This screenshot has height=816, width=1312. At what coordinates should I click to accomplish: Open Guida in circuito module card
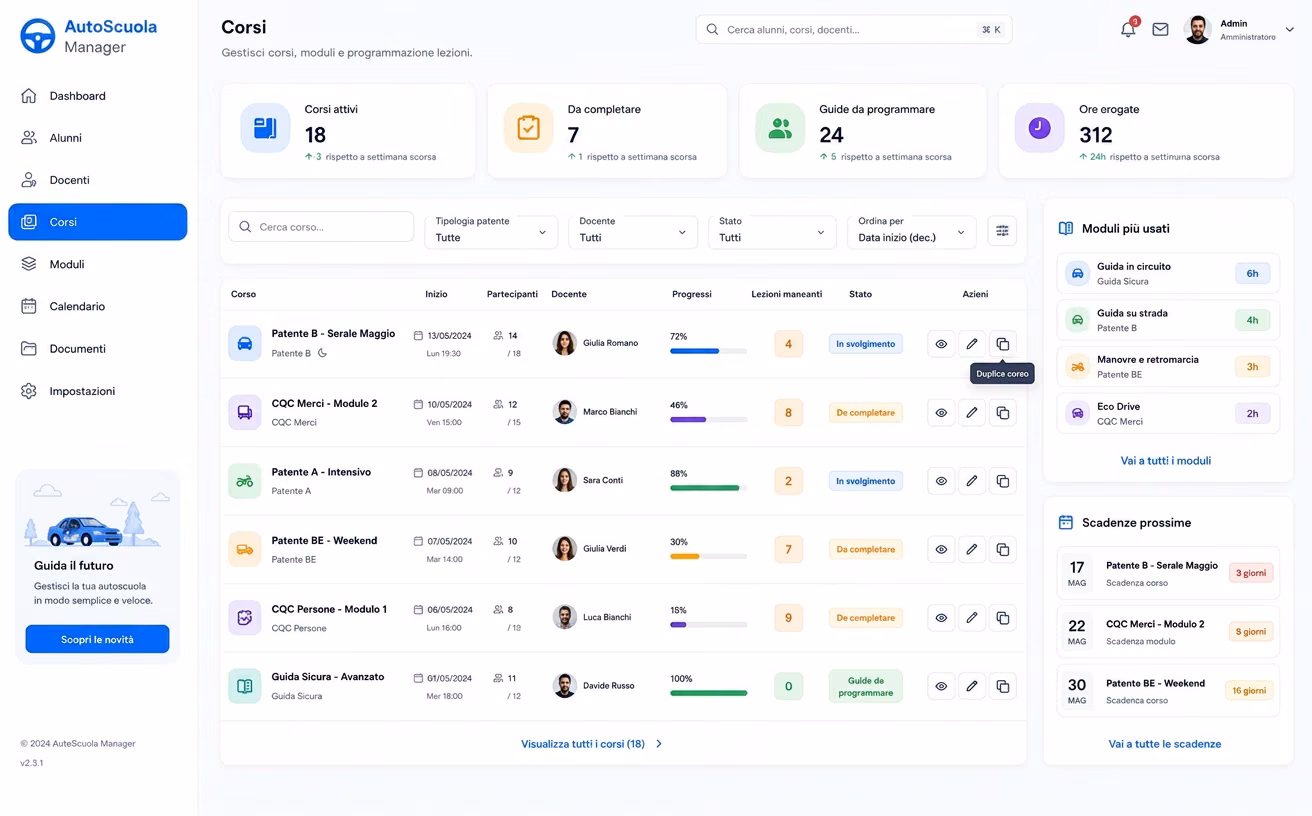[x=1168, y=273]
